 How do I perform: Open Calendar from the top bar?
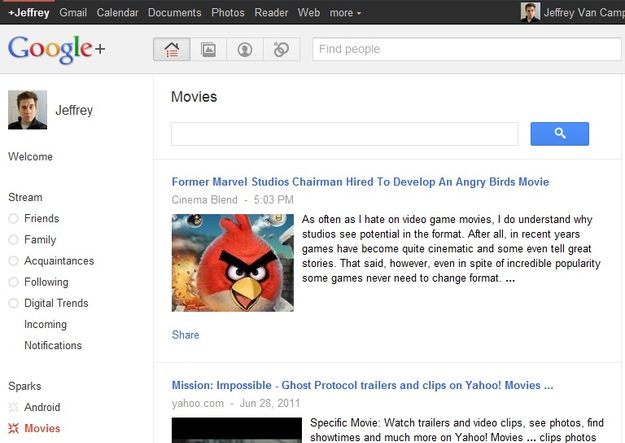click(x=117, y=13)
